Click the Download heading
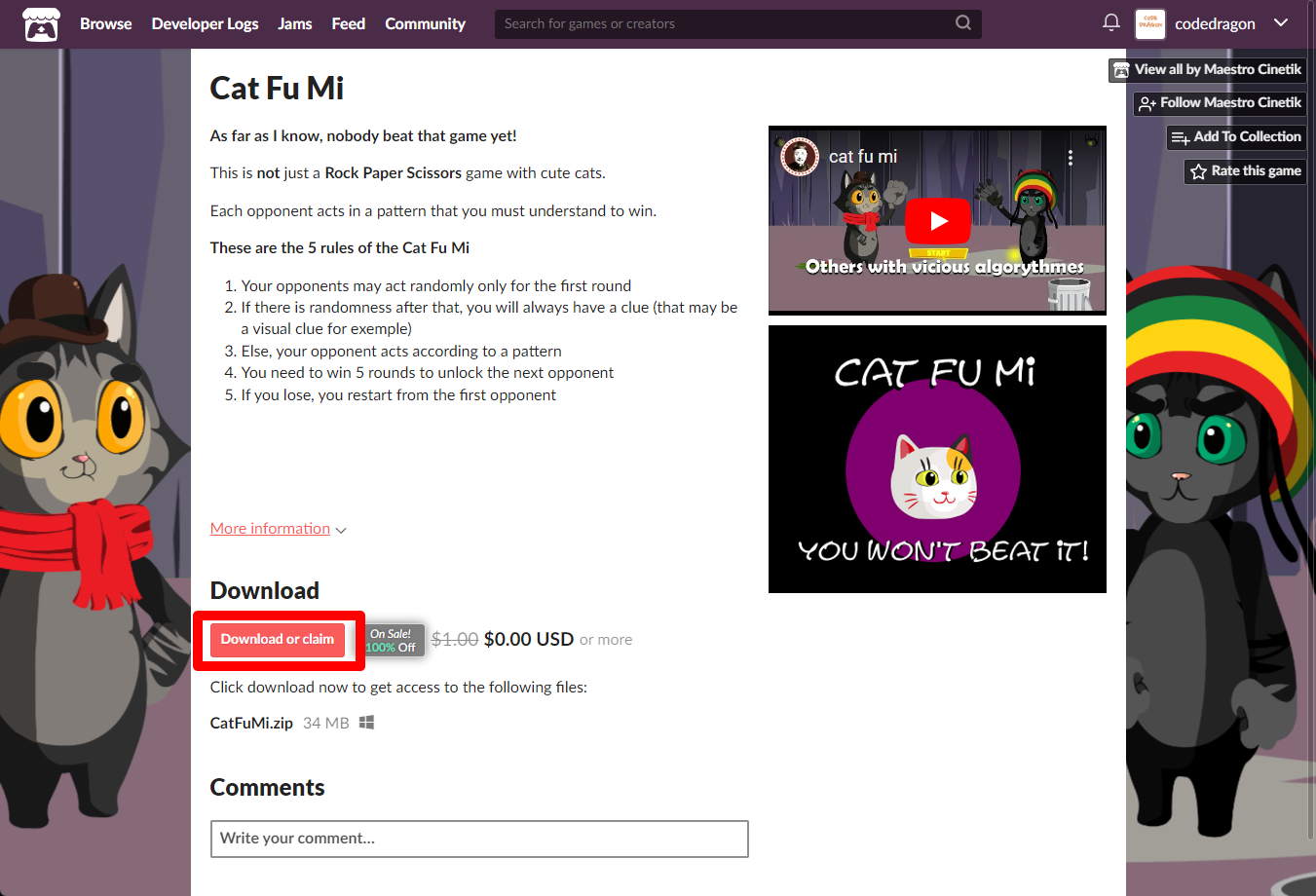This screenshot has height=896, width=1316. (x=265, y=591)
